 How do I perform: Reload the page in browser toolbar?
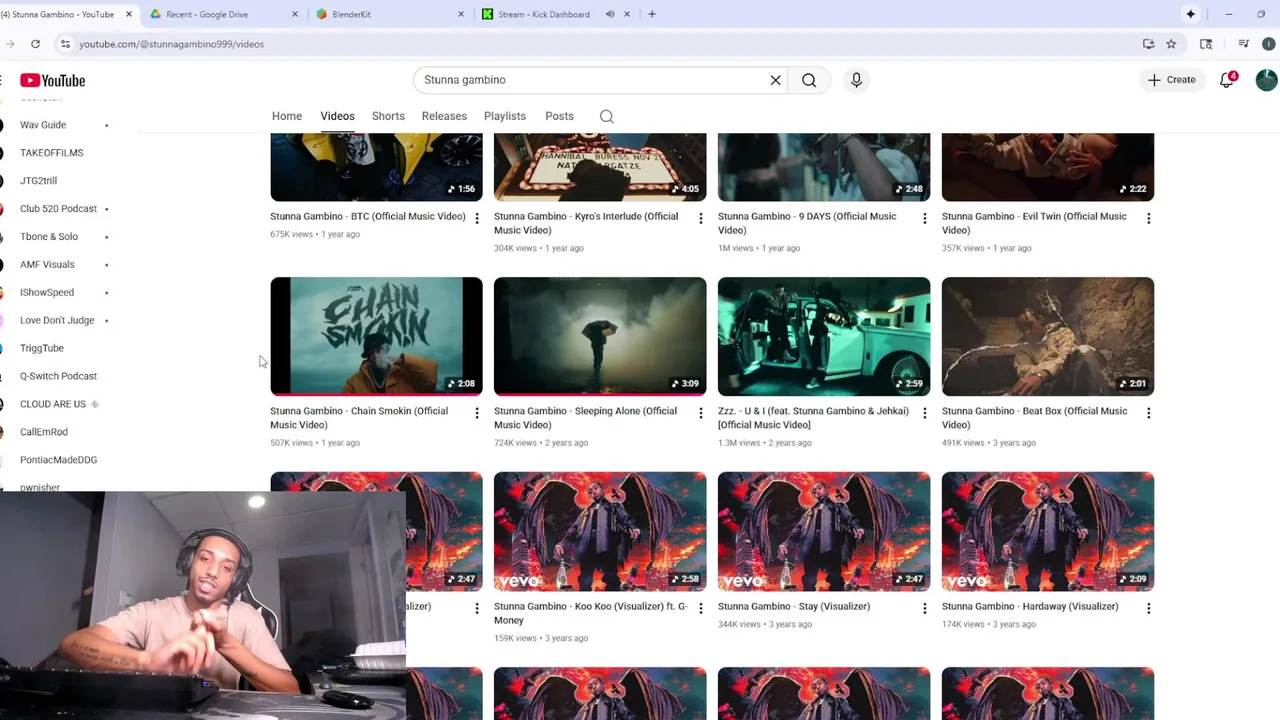point(35,44)
